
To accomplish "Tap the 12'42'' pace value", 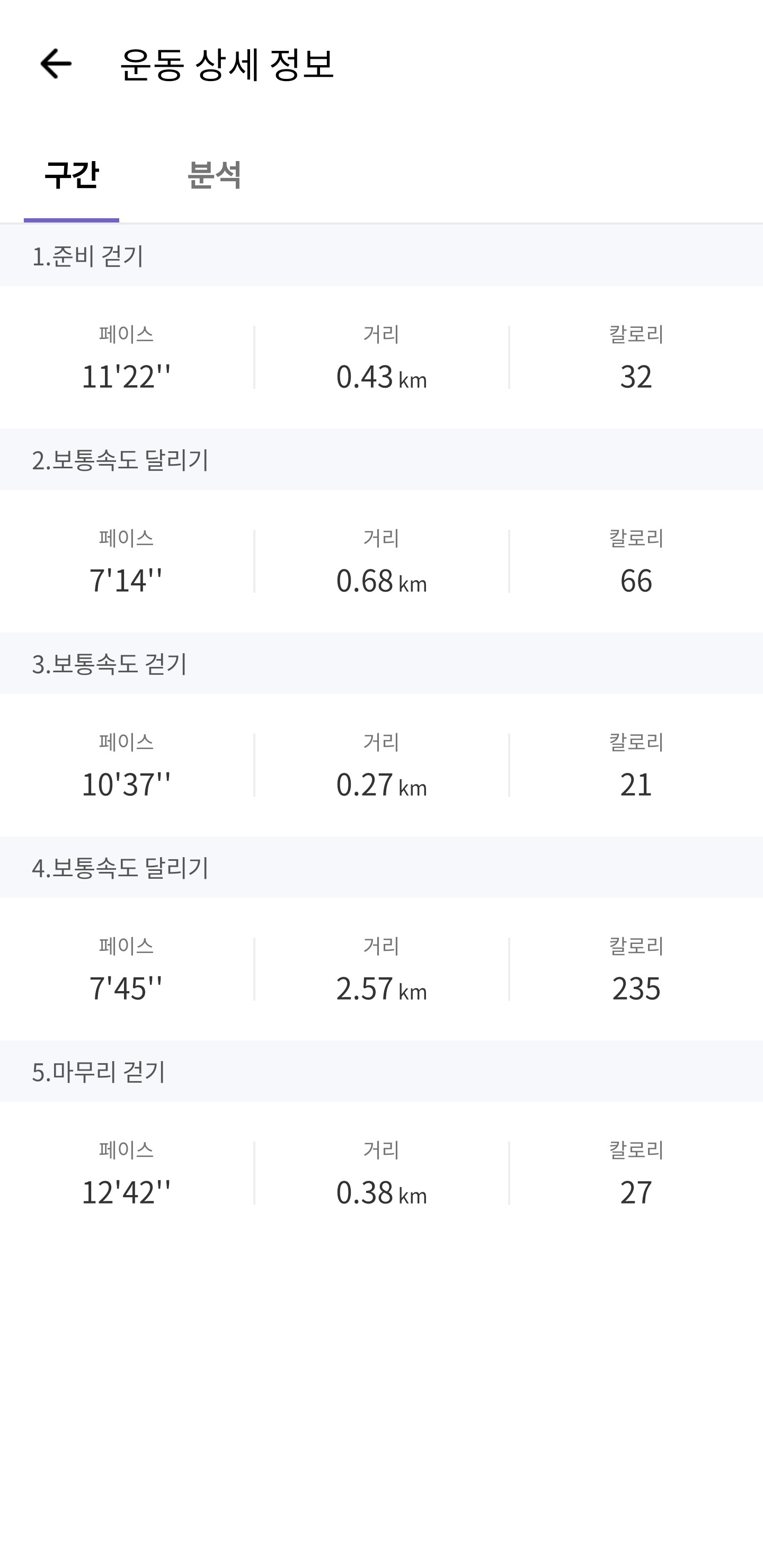I will 126,1192.
